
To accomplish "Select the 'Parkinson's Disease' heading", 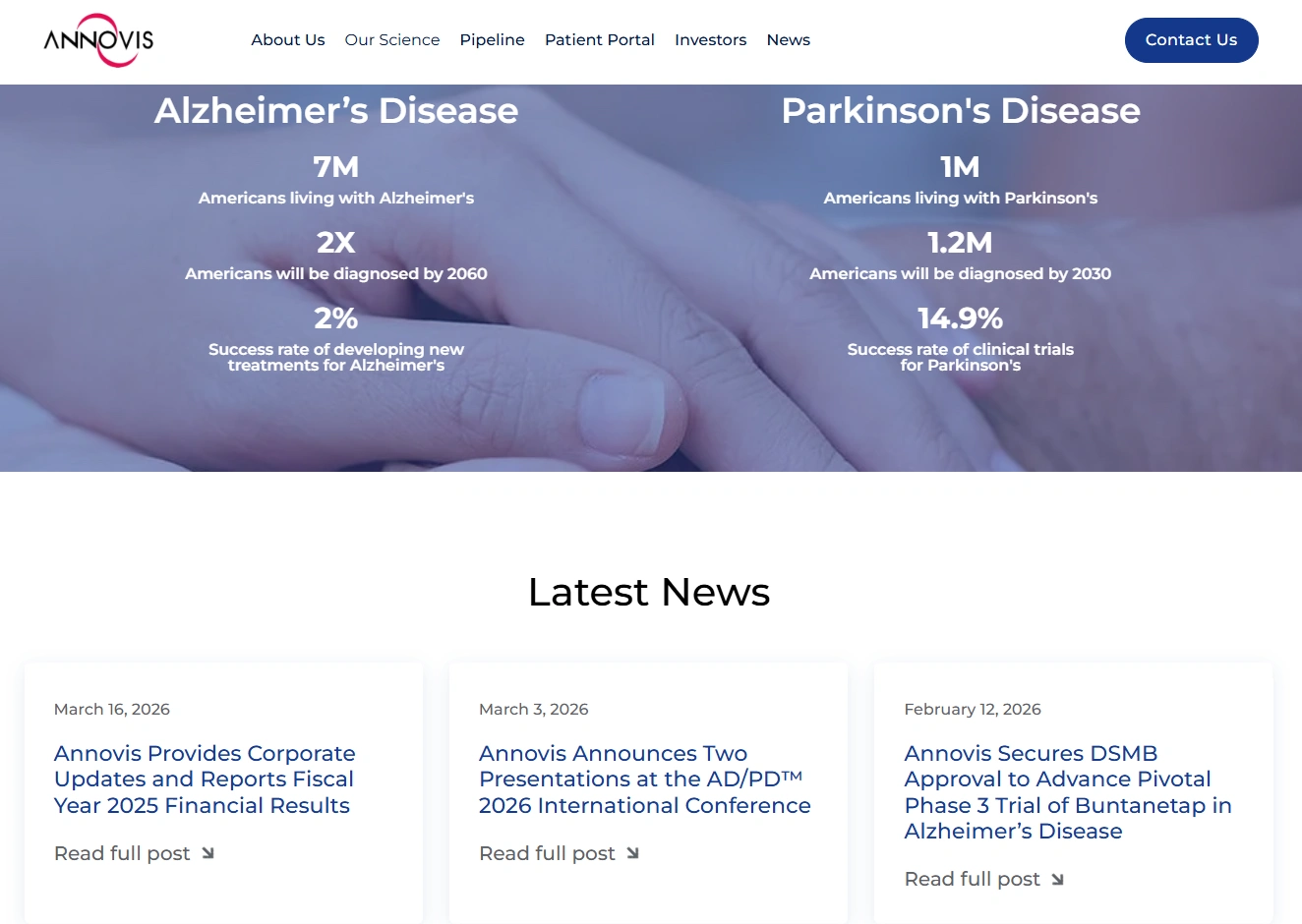I will pos(961,111).
